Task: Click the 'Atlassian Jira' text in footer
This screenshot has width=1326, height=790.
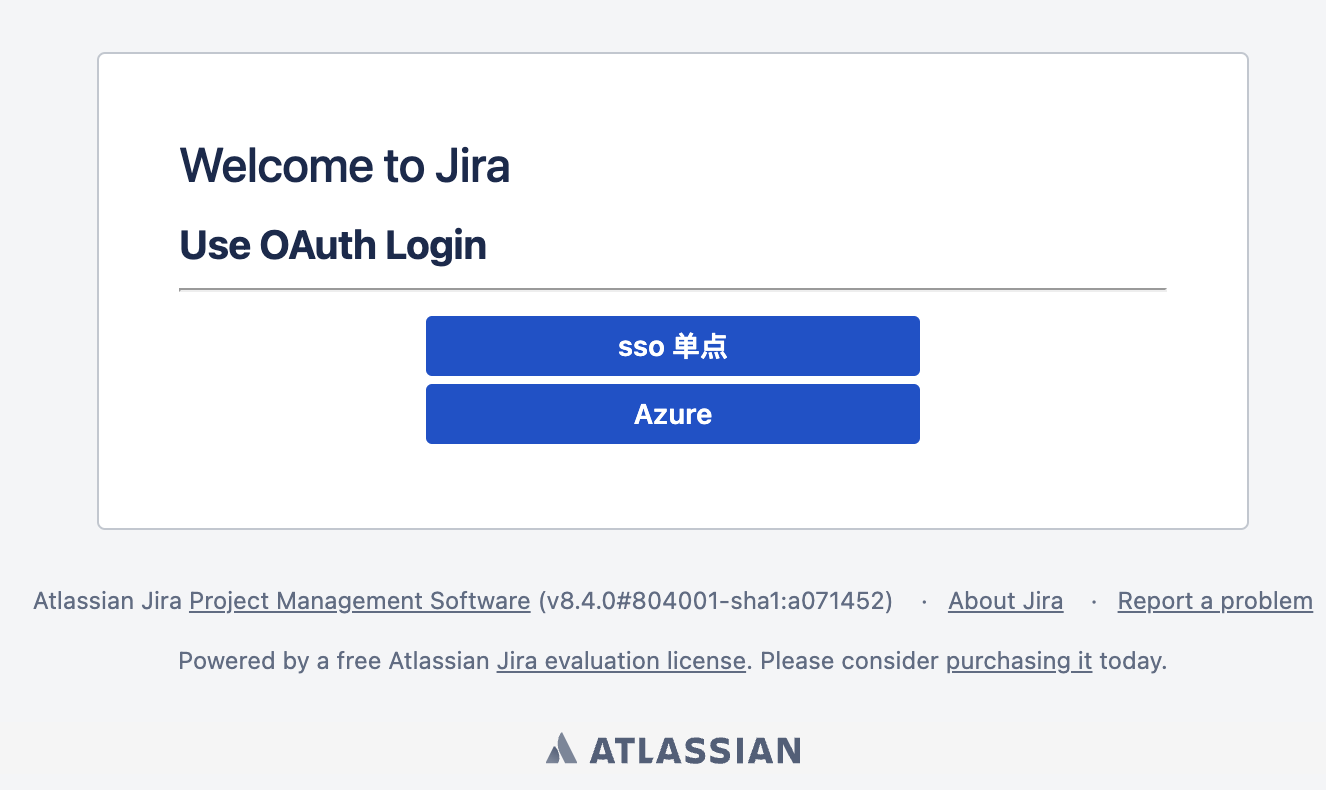Action: pos(108,601)
